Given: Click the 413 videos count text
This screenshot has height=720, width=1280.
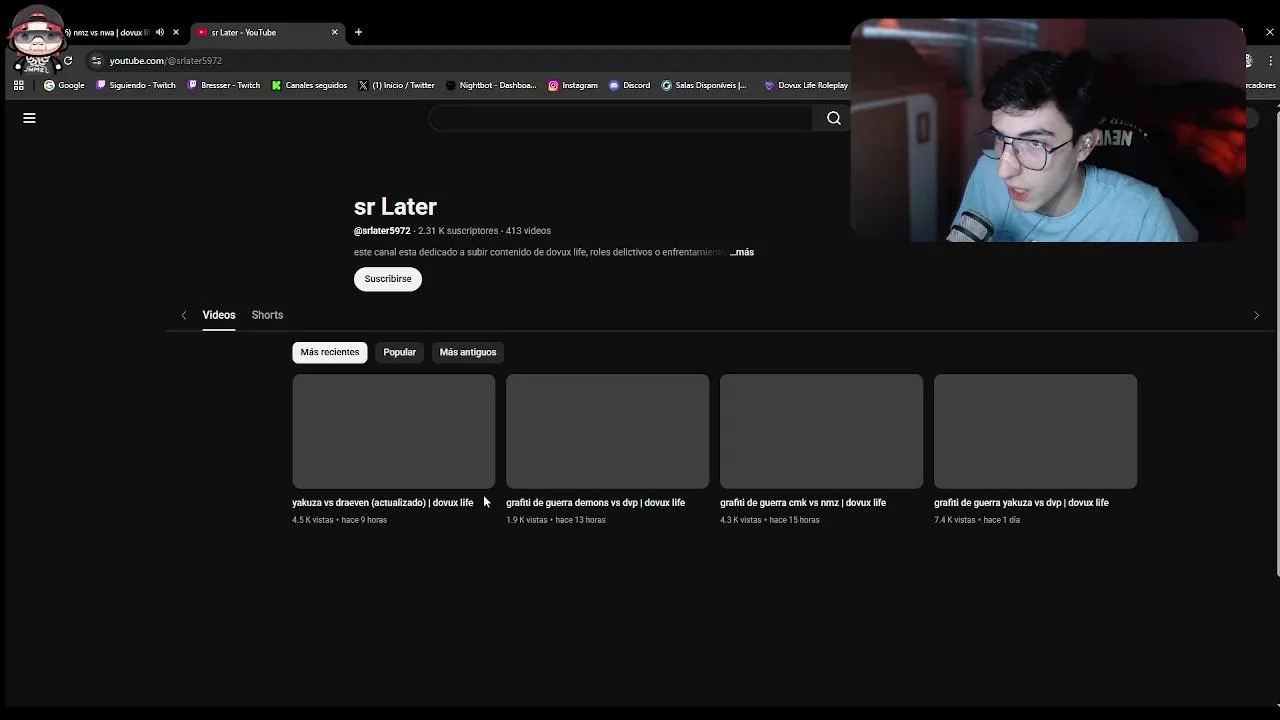Looking at the screenshot, I should coord(528,231).
